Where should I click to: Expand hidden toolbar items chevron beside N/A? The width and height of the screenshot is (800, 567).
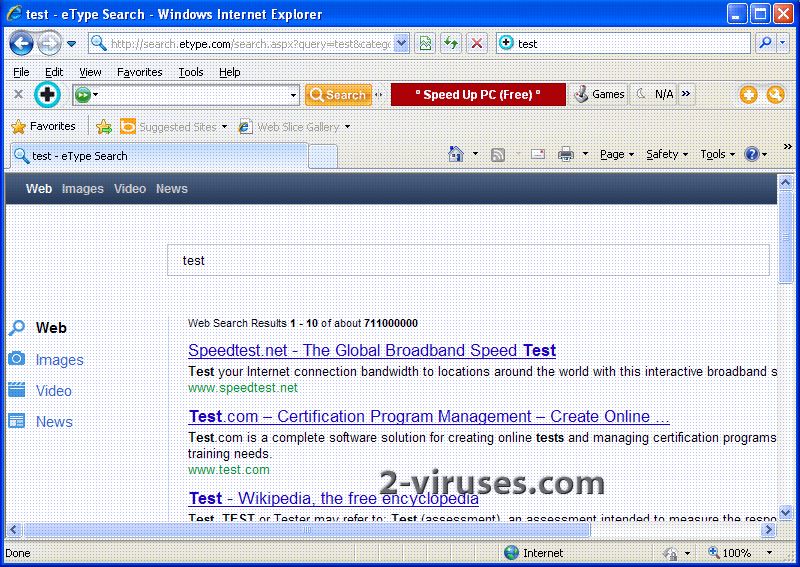686,94
